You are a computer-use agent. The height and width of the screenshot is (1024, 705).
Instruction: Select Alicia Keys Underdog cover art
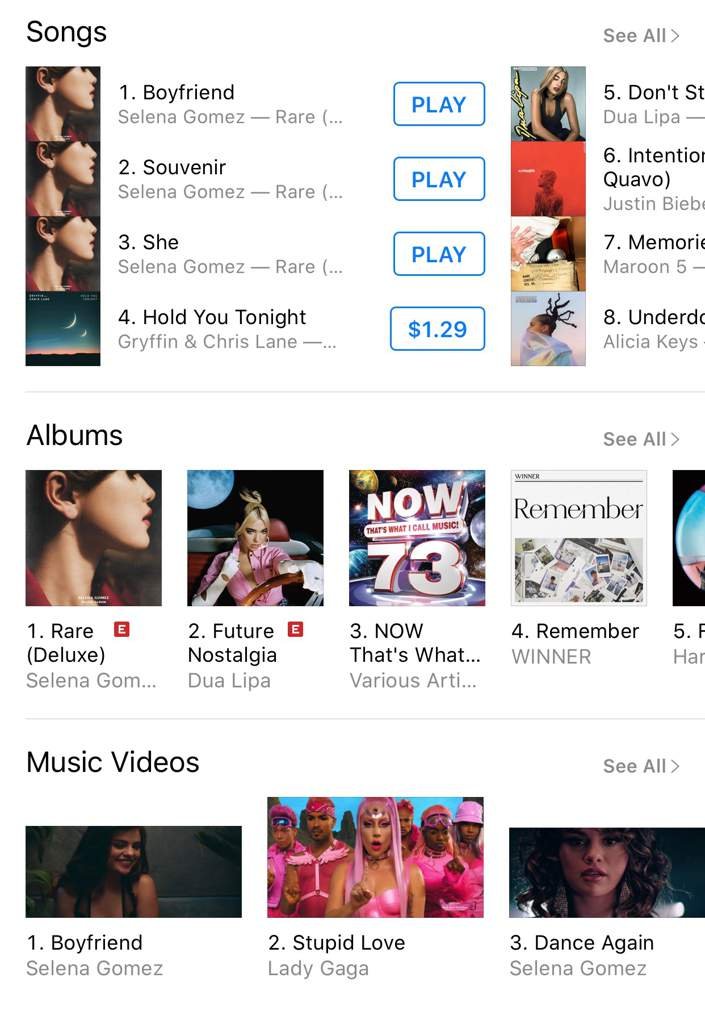[x=548, y=328]
